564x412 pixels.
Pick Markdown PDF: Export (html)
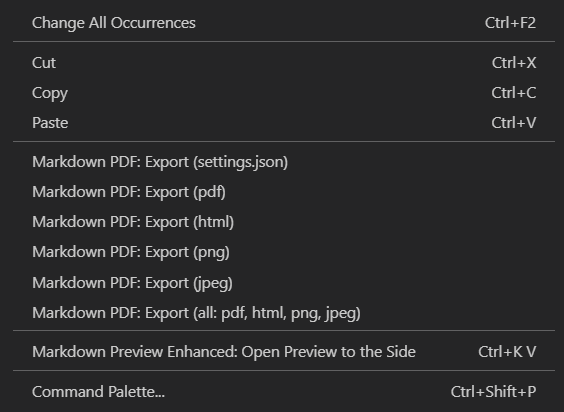284,222
